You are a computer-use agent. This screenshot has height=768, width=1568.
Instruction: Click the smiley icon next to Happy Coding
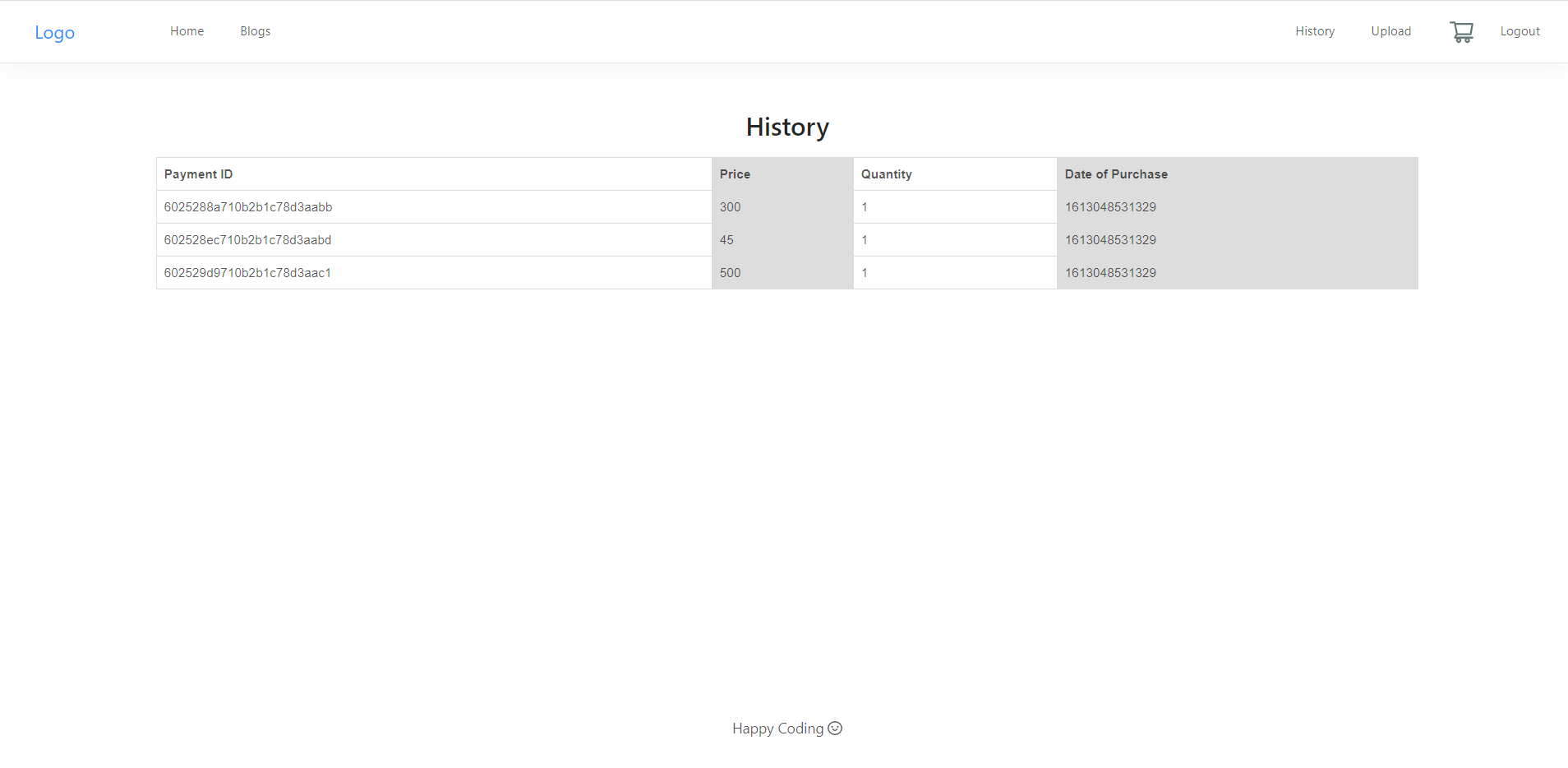835,729
